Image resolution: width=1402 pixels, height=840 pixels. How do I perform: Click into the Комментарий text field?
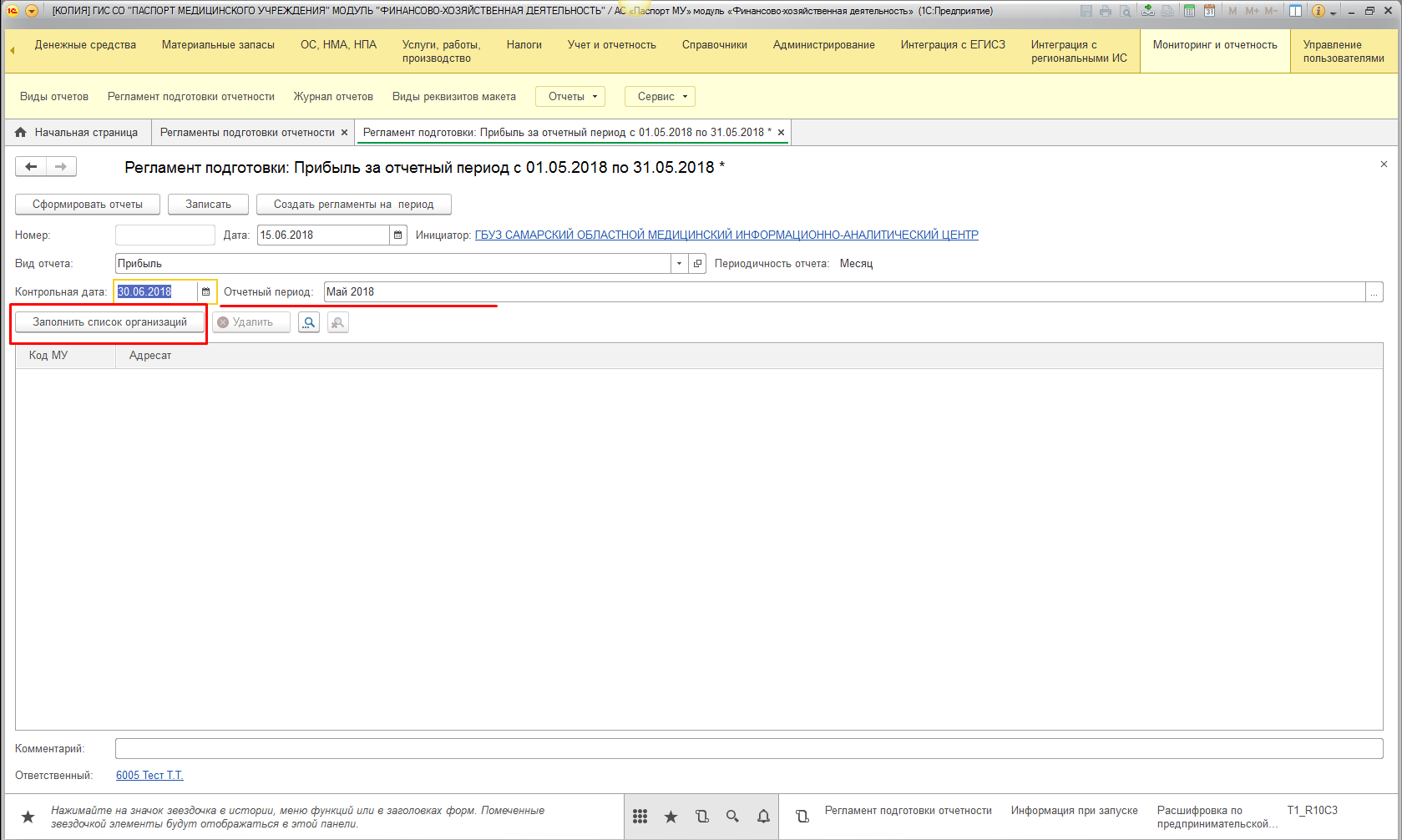[748, 749]
